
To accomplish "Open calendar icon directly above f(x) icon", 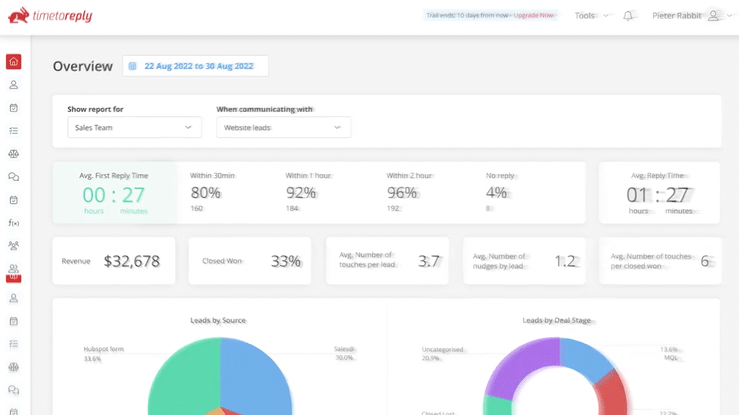I will click(x=14, y=200).
